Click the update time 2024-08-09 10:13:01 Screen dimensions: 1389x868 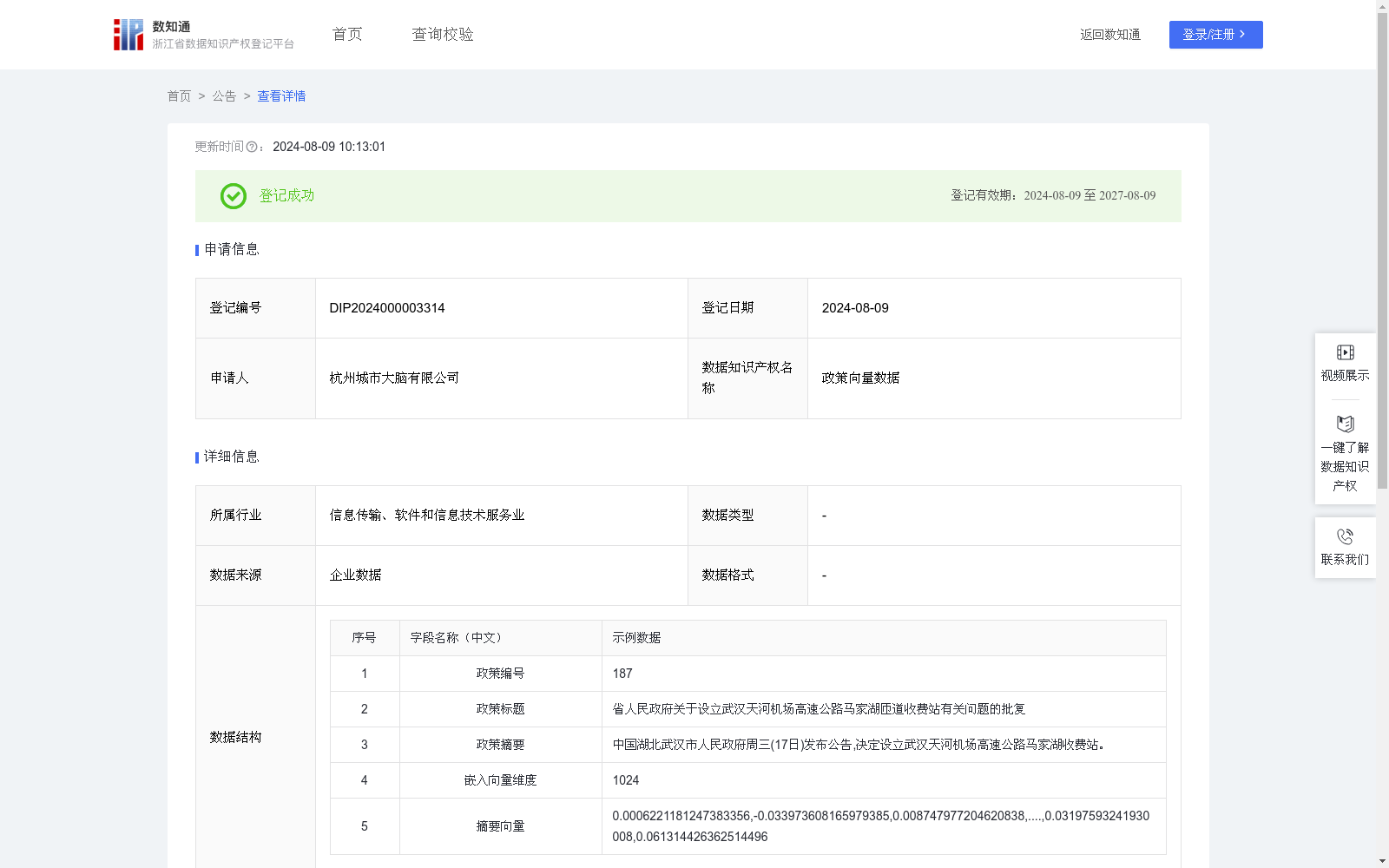coord(329,147)
